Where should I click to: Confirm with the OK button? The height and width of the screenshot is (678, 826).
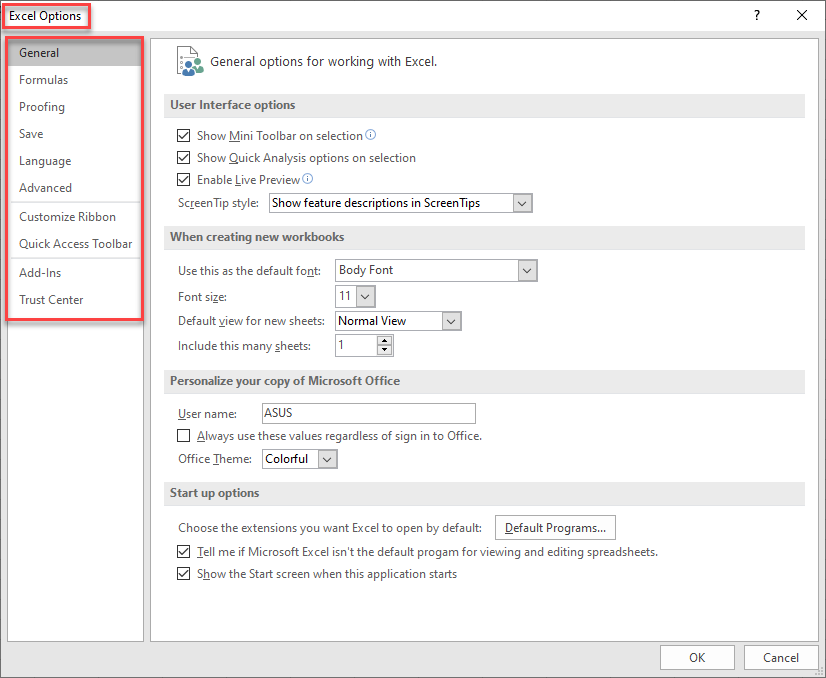[697, 657]
